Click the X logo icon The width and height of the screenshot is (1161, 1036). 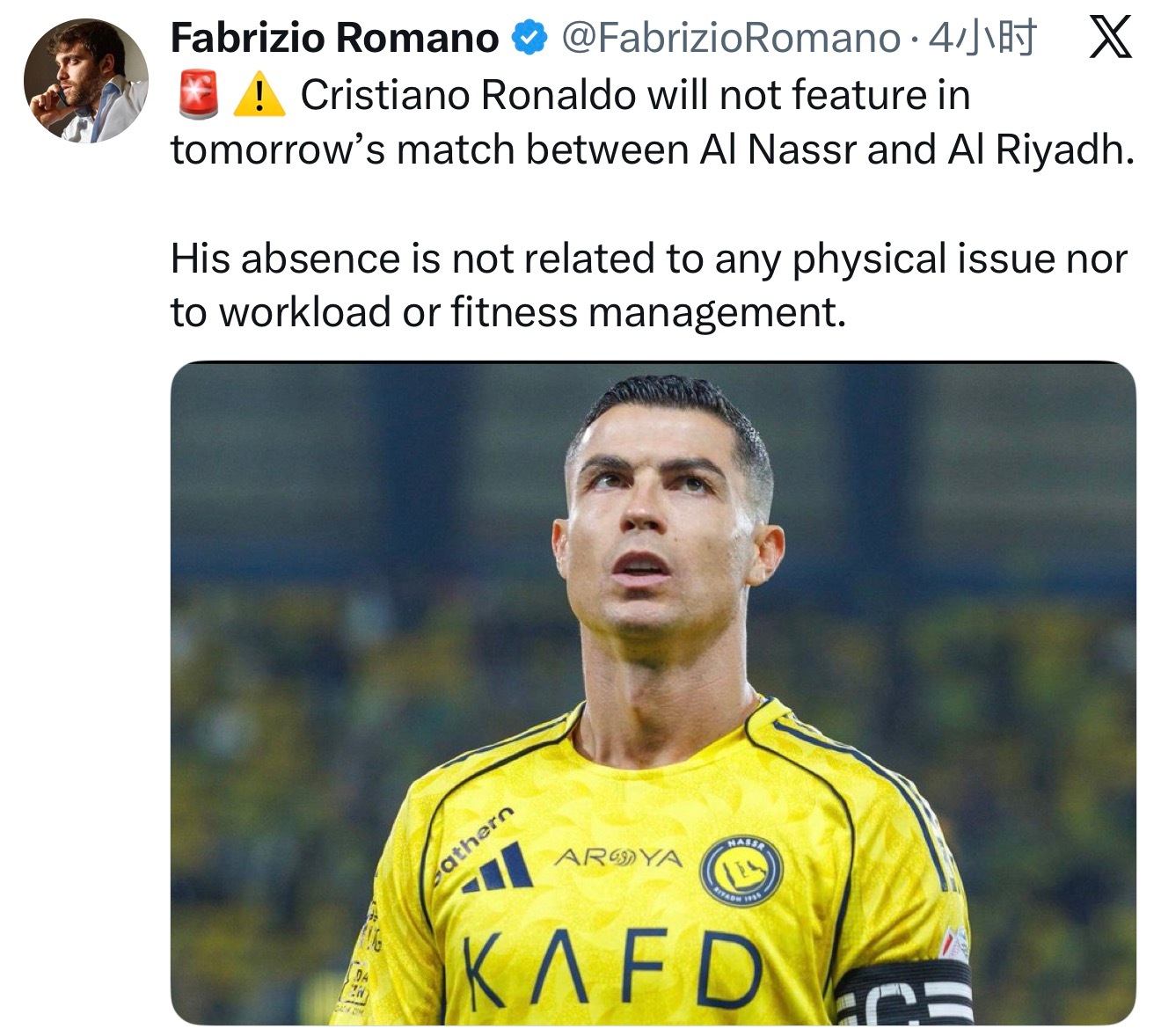pos(1110,39)
